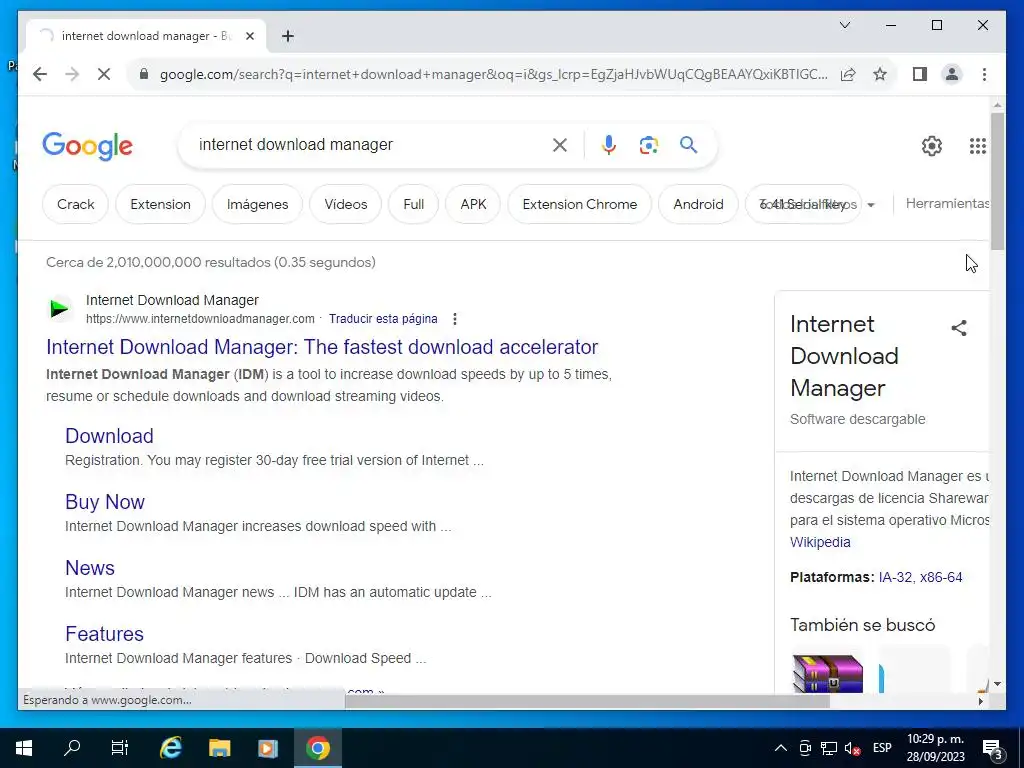Open Task View on the taskbar
Screen dimensions: 1024x768
pyautogui.click(x=120, y=748)
